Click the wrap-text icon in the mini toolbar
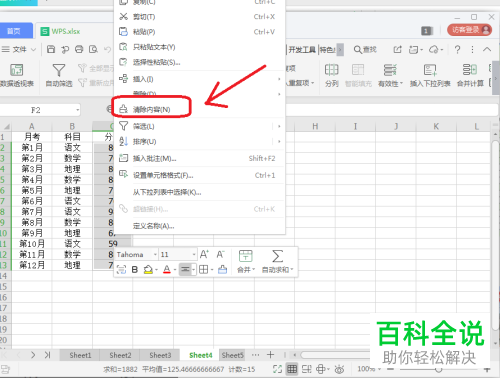This screenshot has height=378, width=500. point(121,269)
